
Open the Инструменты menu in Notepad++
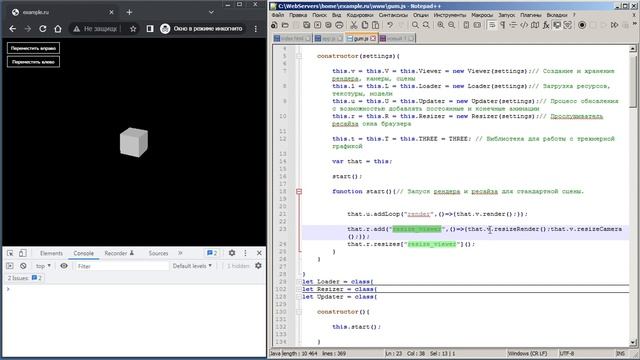click(x=449, y=15)
